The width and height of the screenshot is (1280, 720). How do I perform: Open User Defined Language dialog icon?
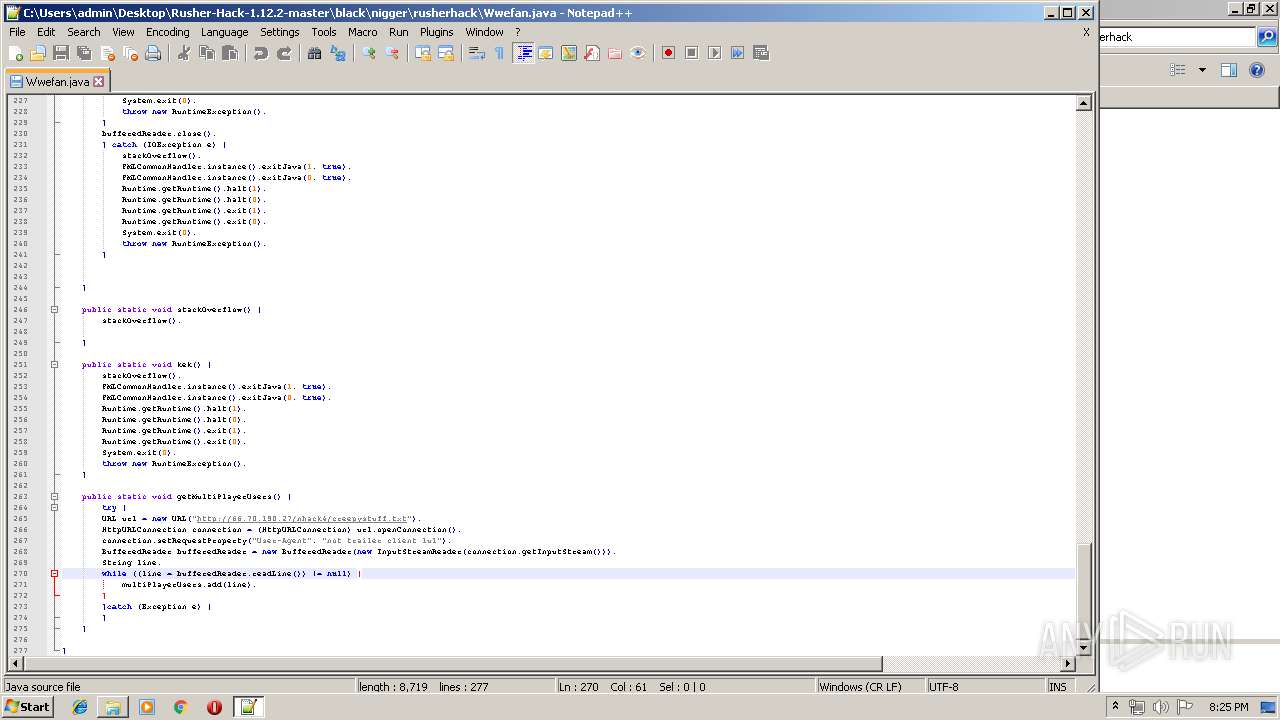point(546,53)
